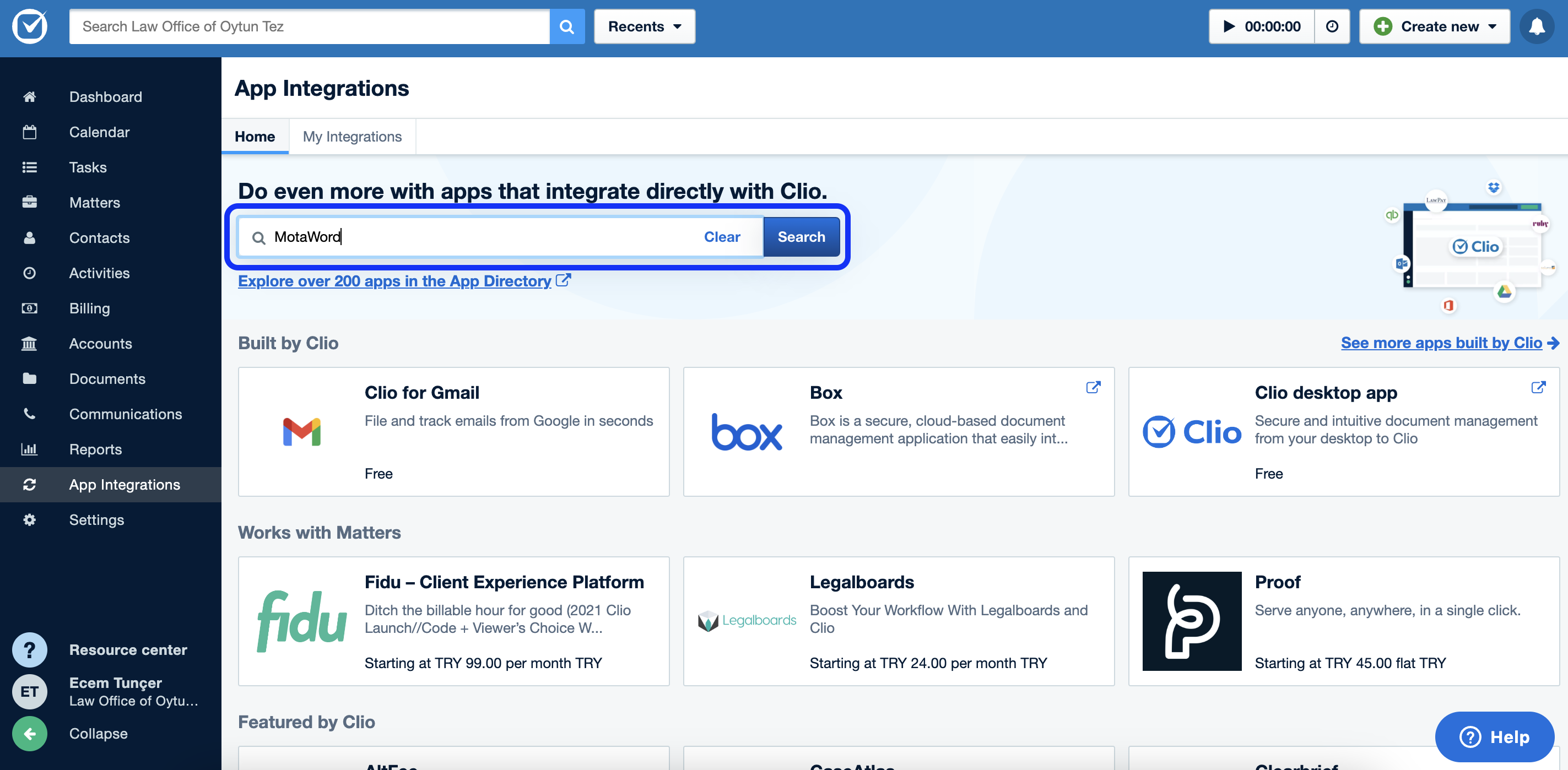The image size is (1568, 770).
Task: Start the 00:00:00 timer
Action: click(x=1261, y=26)
